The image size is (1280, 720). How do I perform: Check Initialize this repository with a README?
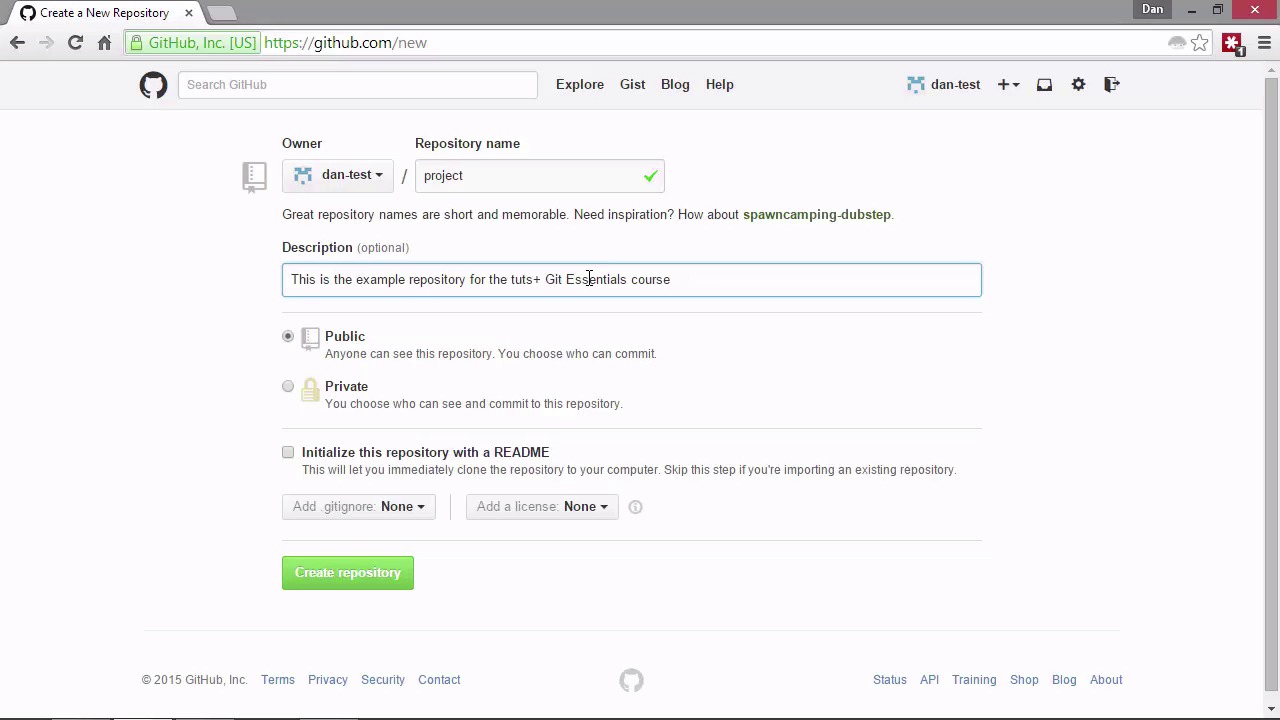tap(288, 452)
